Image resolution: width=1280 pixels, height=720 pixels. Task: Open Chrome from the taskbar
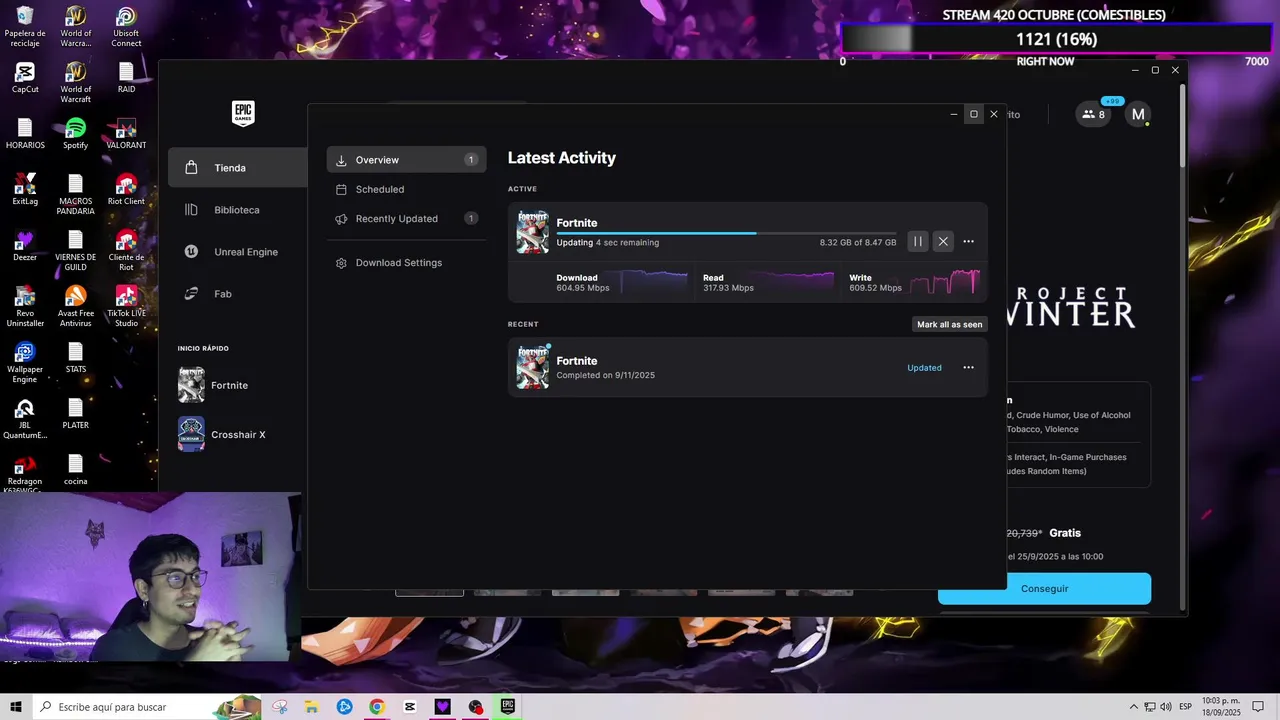click(x=377, y=707)
